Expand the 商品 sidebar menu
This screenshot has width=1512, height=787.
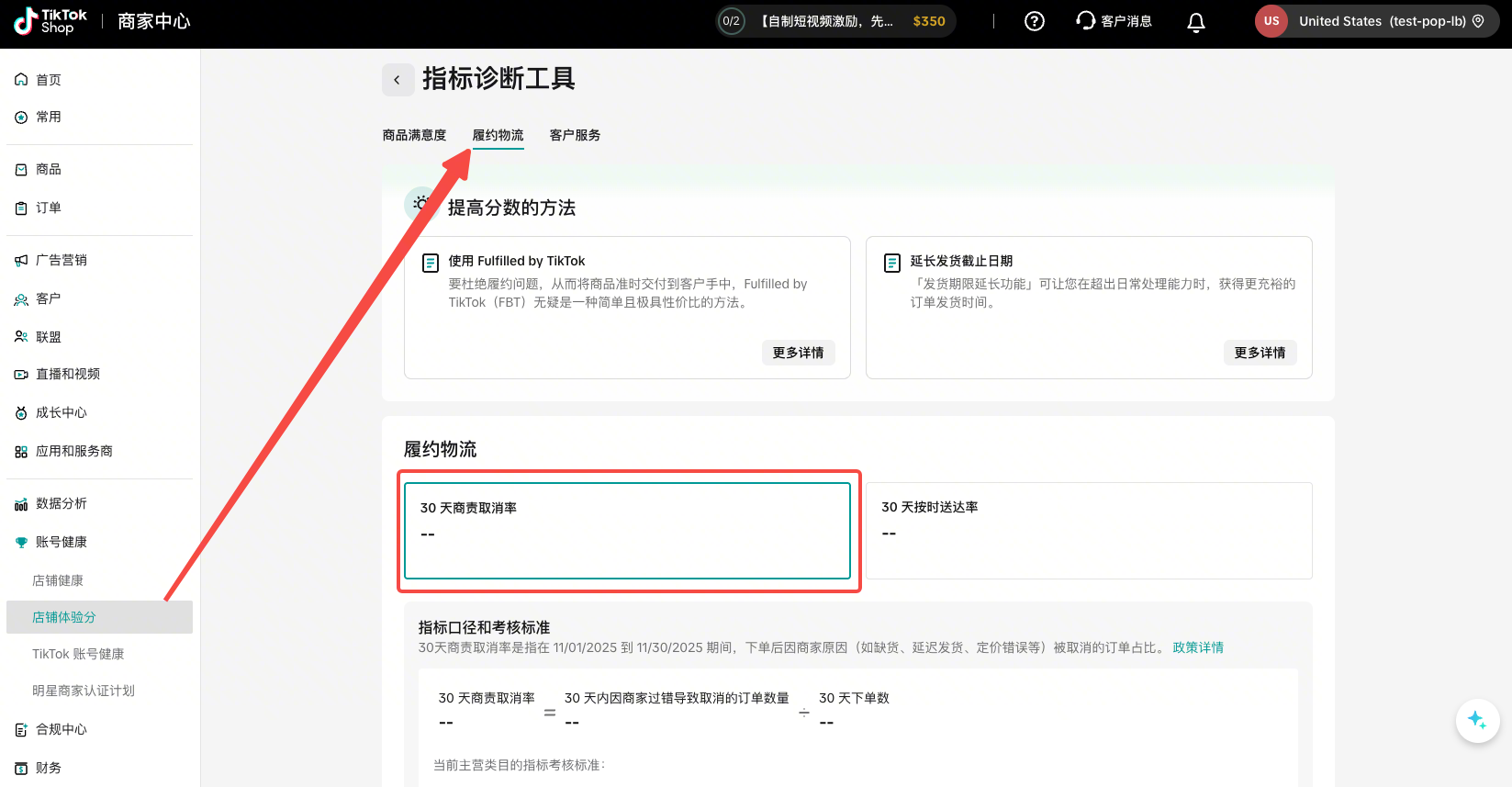[49, 169]
